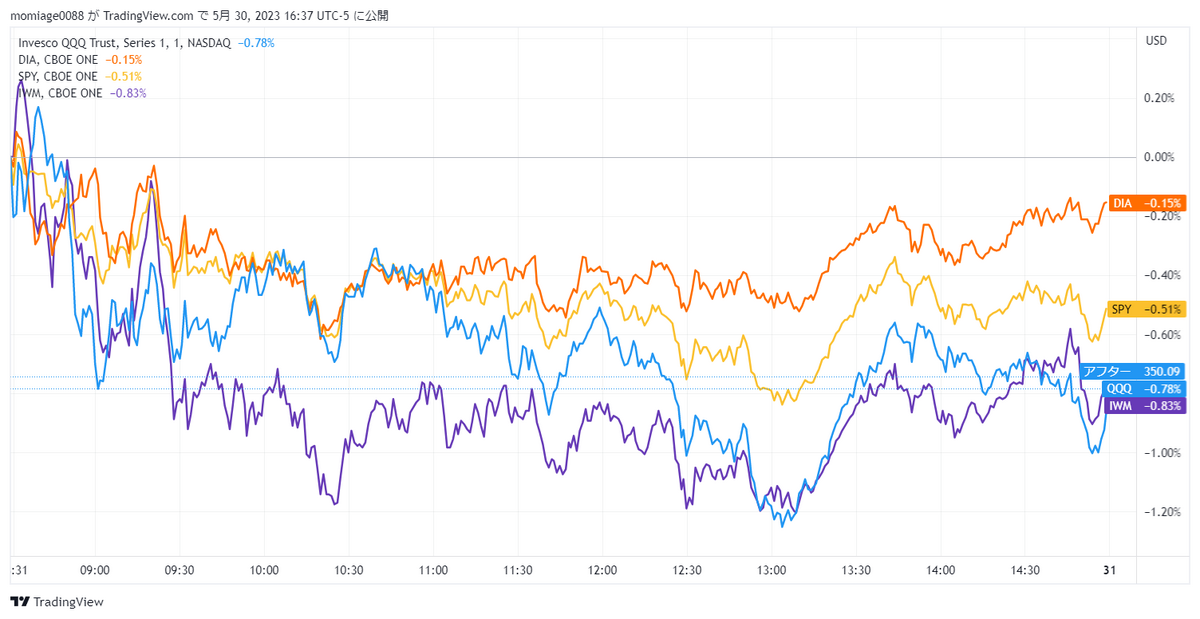Select the Invesco QQQ Trust legend title
This screenshot has height=619, width=1200.
124,43
